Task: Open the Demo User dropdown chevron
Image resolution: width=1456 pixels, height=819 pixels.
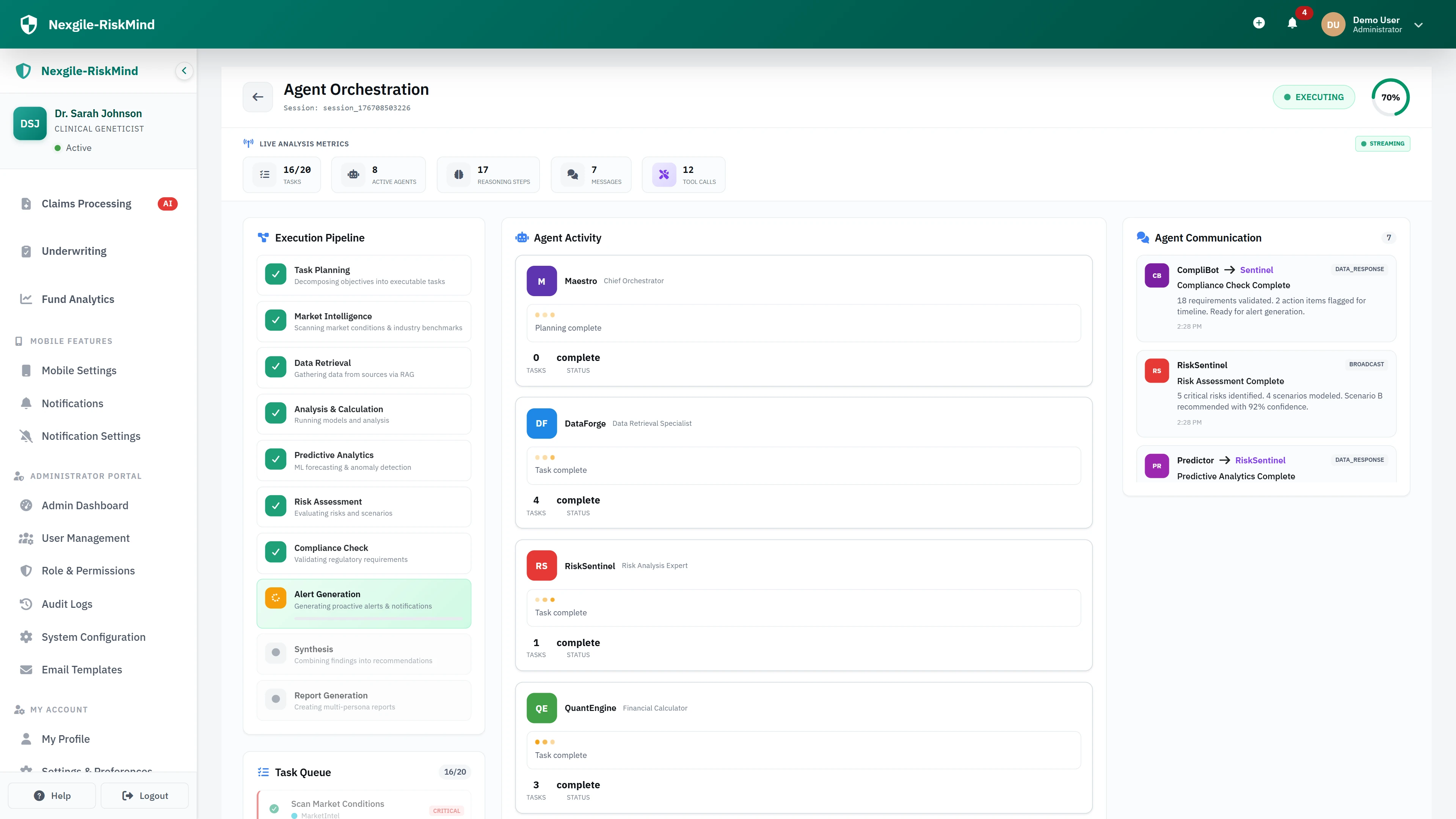Action: pyautogui.click(x=1418, y=25)
